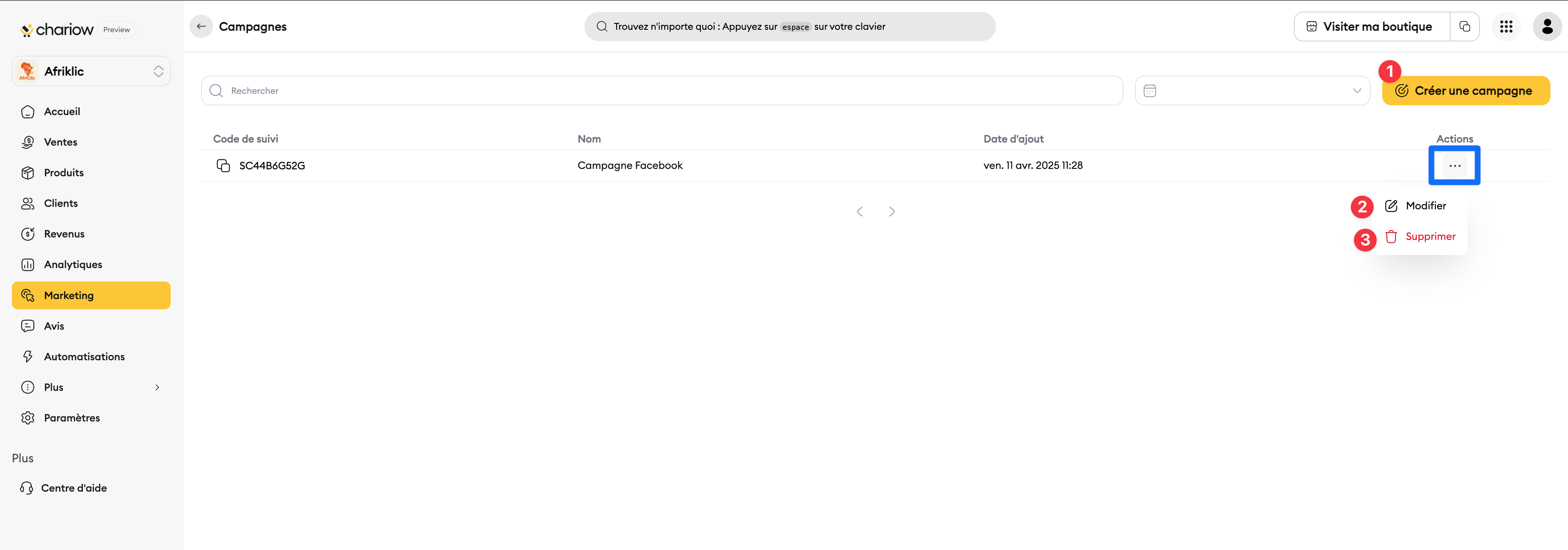Screen dimensions: 1568x550
Task: Click the Ventes icon in sidebar
Action: point(28,142)
